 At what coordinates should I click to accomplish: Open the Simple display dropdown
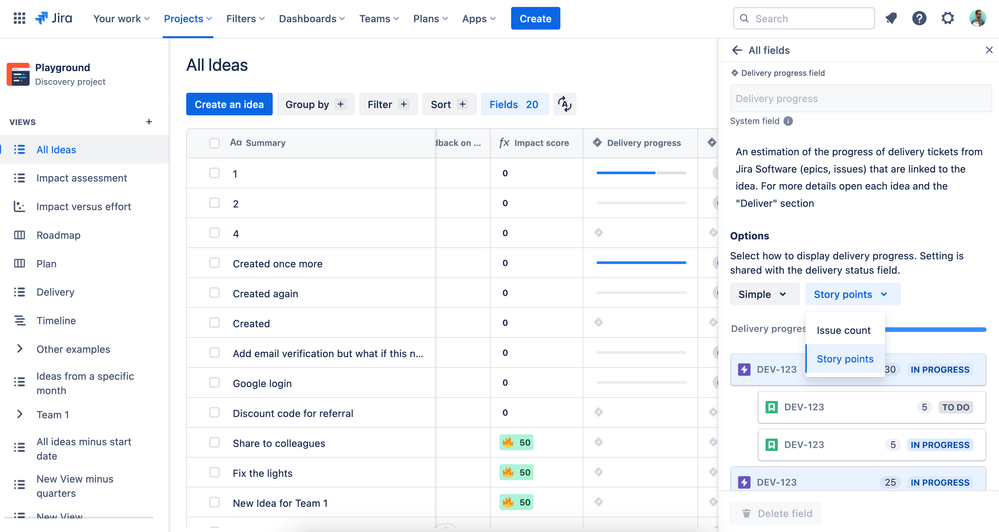click(763, 294)
